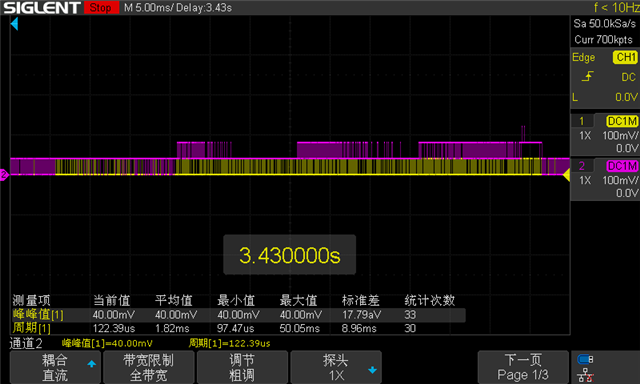Viewport: 640px width, 384px height.
Task: Open the 探头 1X probe dropdown
Action: [x=336, y=367]
